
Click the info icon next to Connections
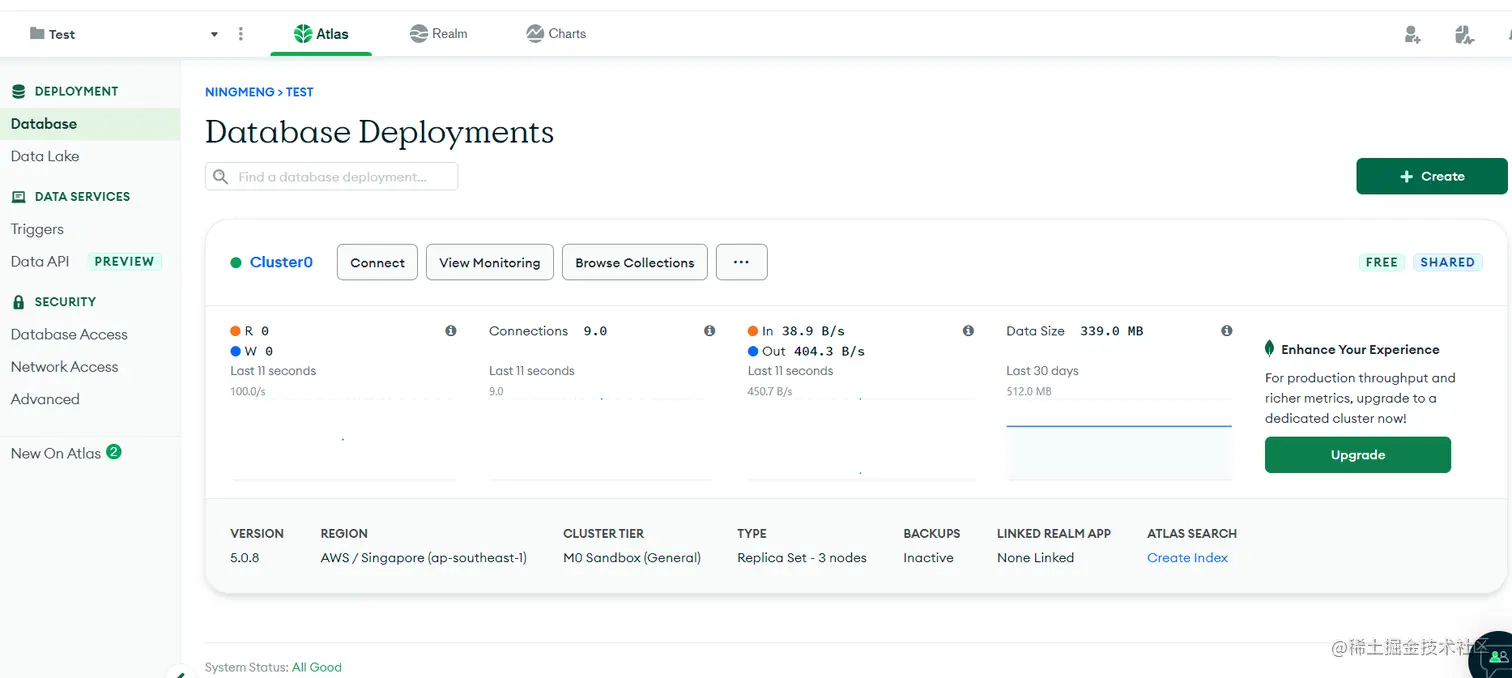(709, 331)
